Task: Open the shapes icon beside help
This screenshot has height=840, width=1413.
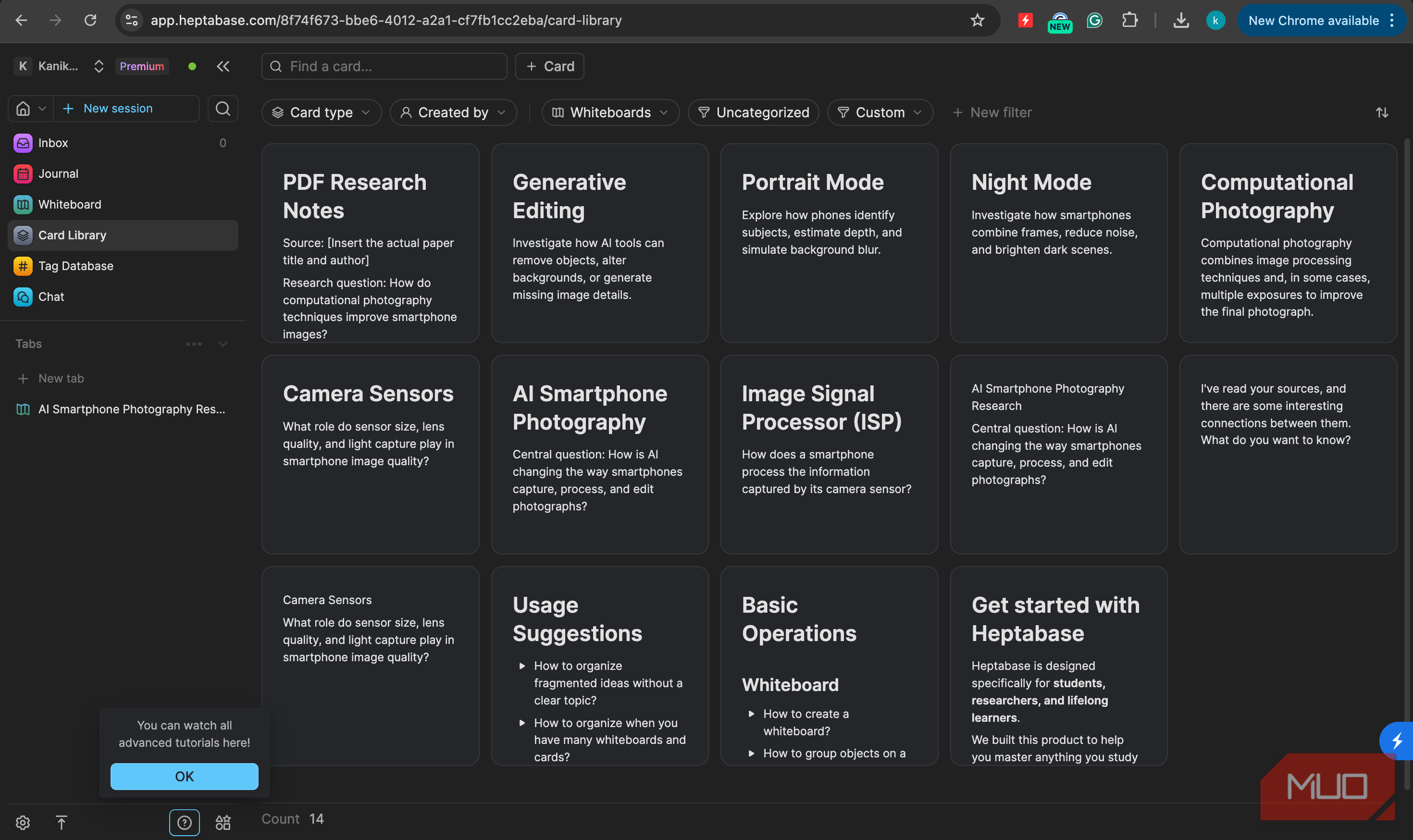Action: [x=223, y=822]
